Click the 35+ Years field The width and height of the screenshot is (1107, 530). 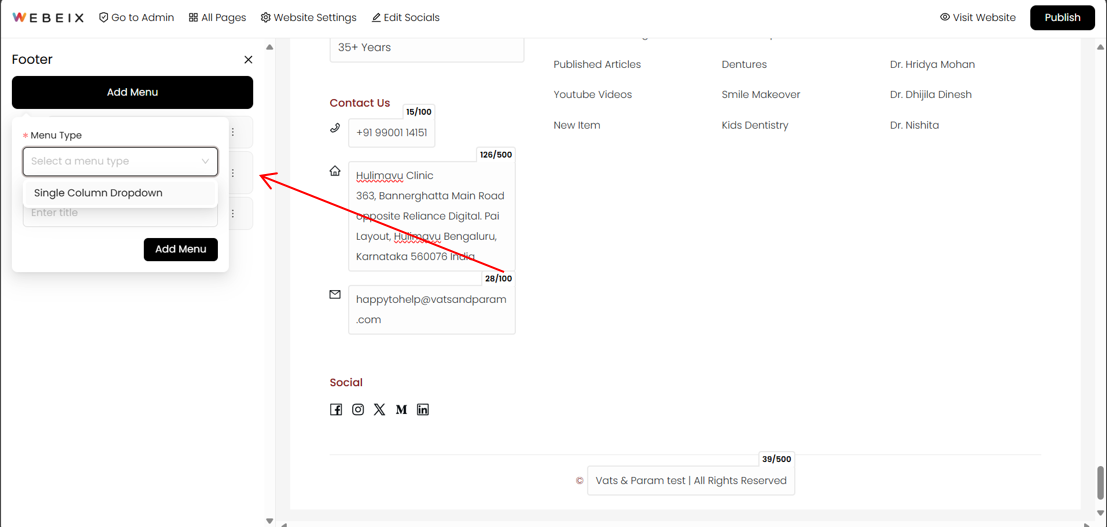427,48
